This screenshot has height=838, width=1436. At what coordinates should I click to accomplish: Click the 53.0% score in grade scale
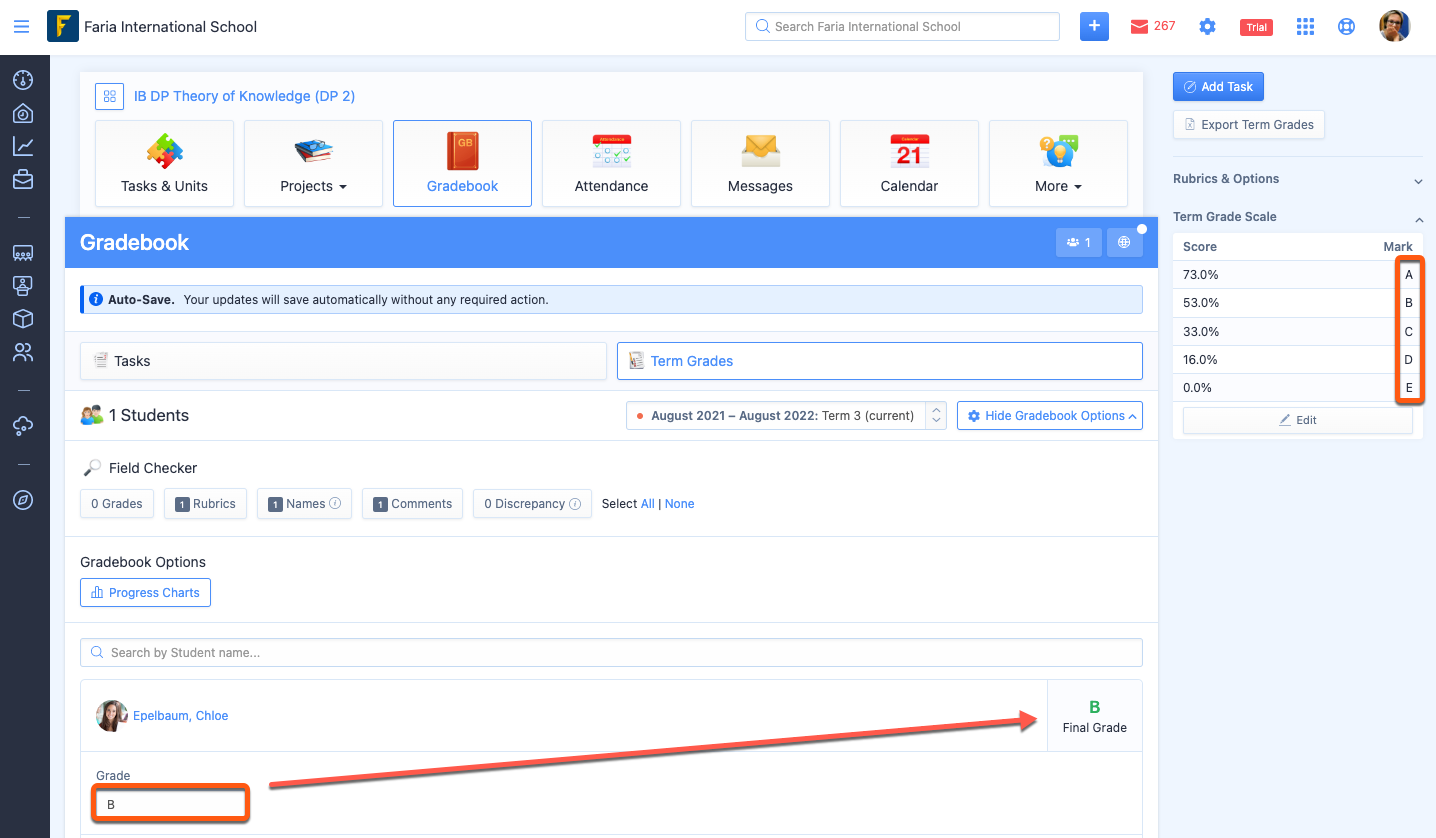point(1201,303)
